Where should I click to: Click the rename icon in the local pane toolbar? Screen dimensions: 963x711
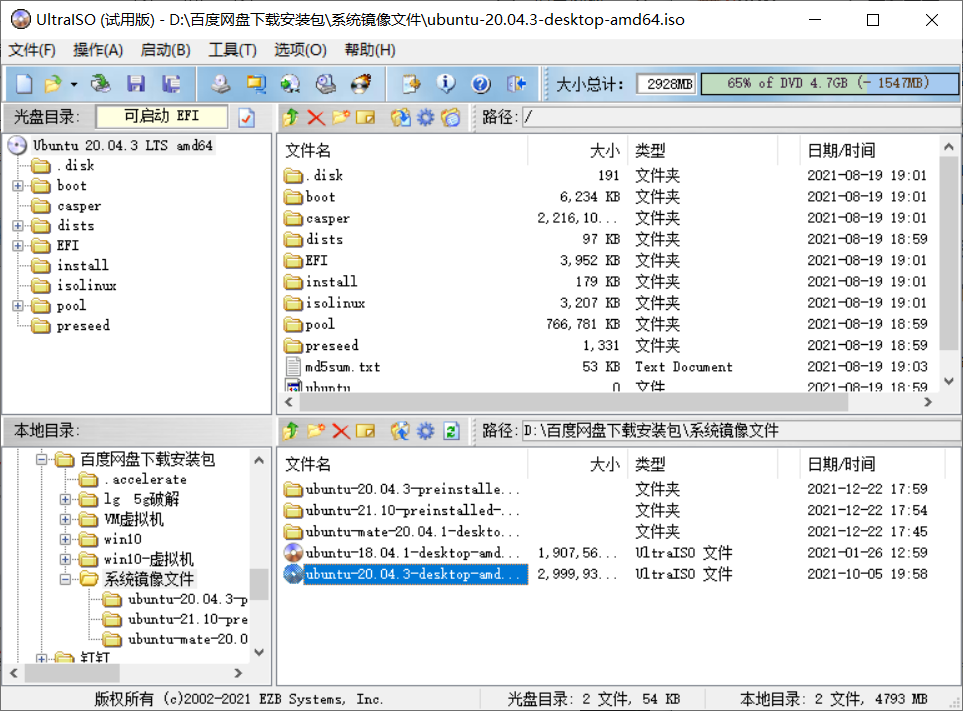(365, 431)
